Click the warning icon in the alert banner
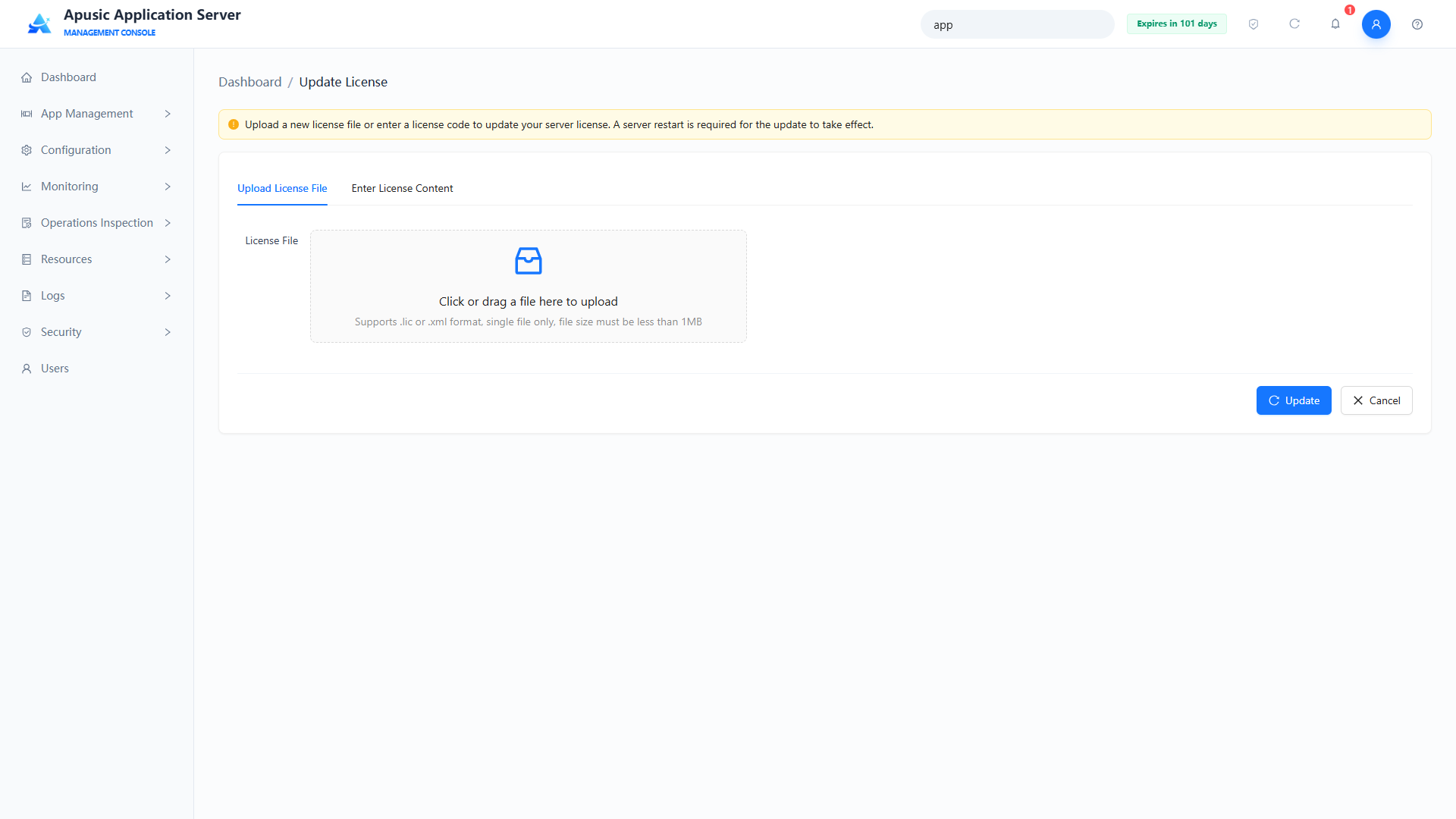1456x819 pixels. tap(234, 124)
